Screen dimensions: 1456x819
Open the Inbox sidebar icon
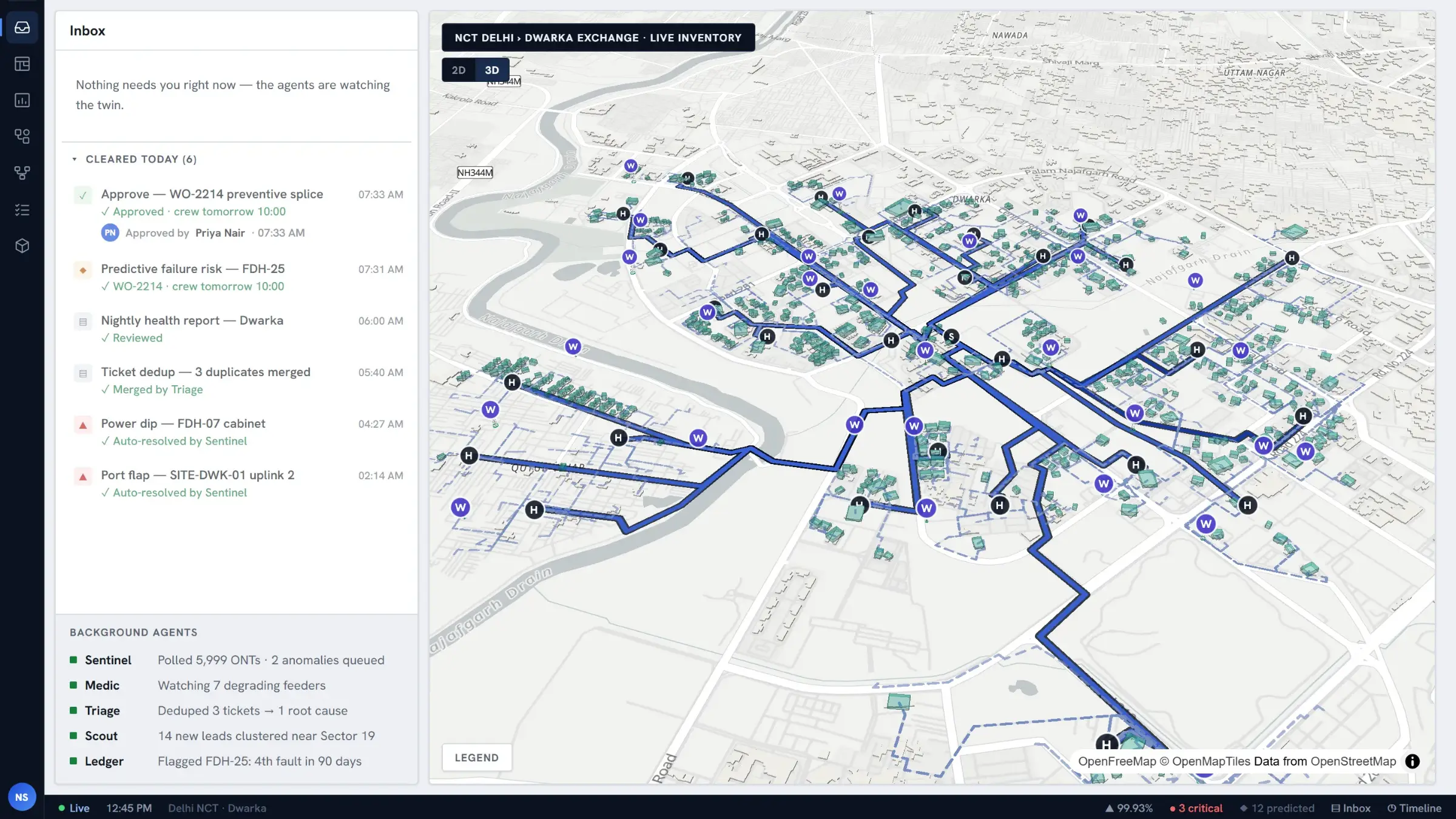(22, 27)
